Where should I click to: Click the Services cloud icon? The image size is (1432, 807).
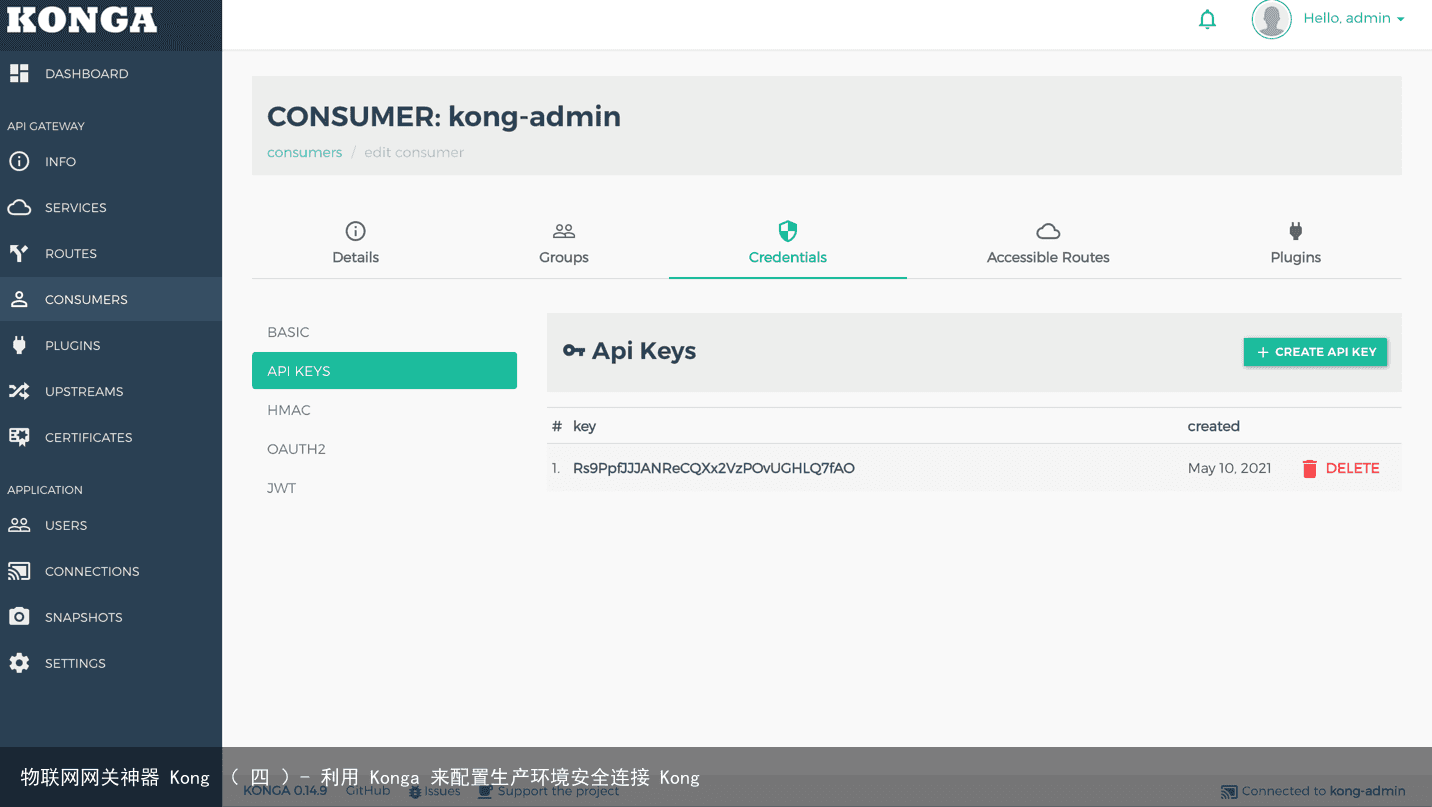[19, 207]
